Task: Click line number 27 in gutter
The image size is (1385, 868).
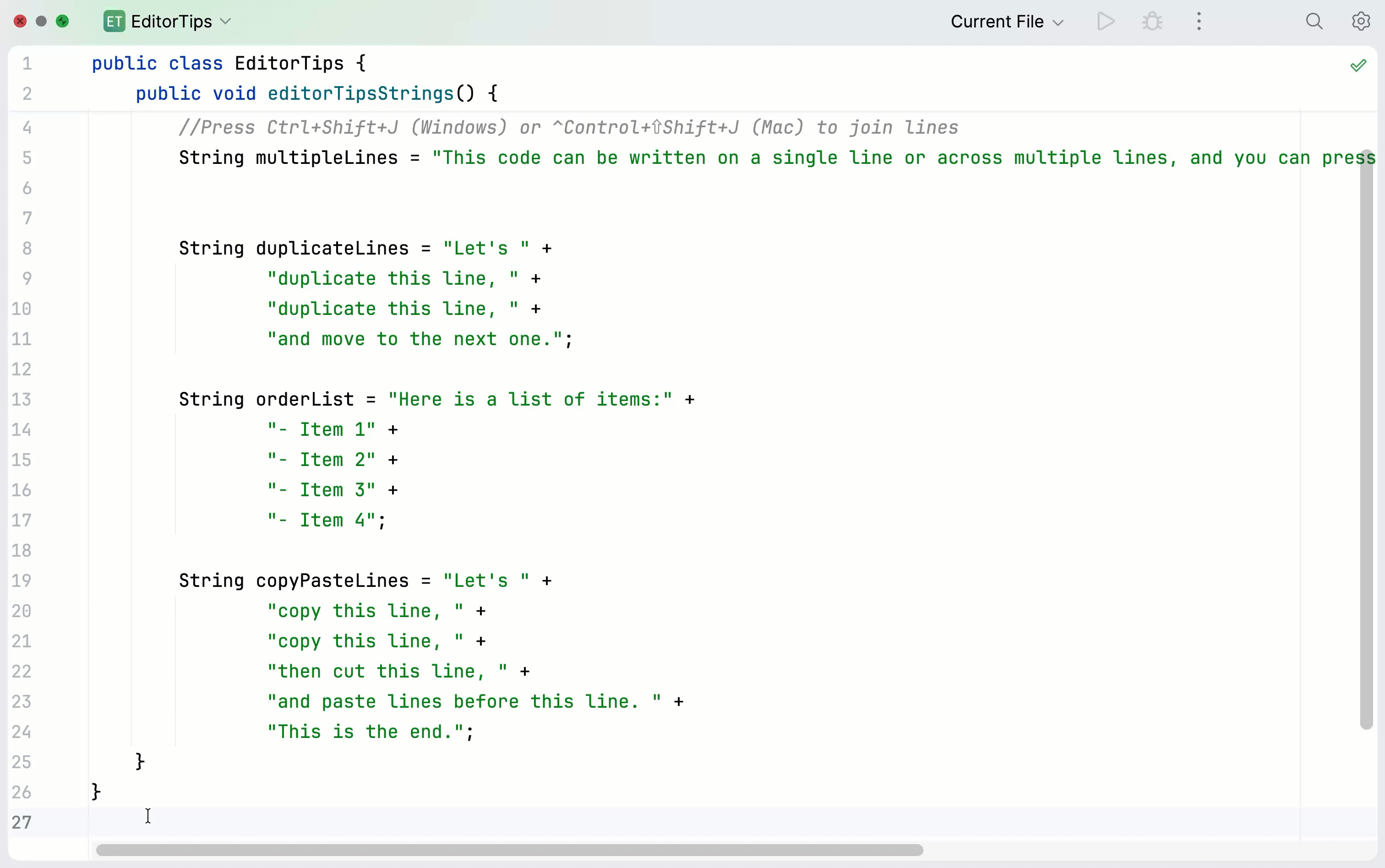Action: (x=22, y=823)
